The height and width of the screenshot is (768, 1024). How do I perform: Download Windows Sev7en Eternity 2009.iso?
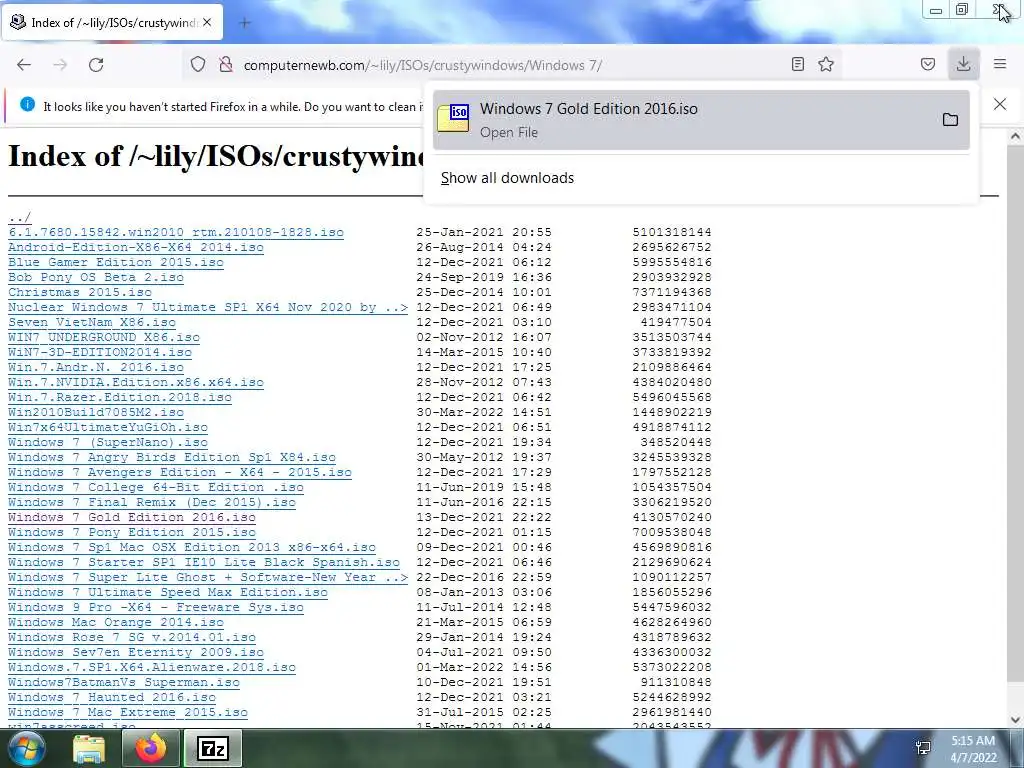pyautogui.click(x=136, y=653)
